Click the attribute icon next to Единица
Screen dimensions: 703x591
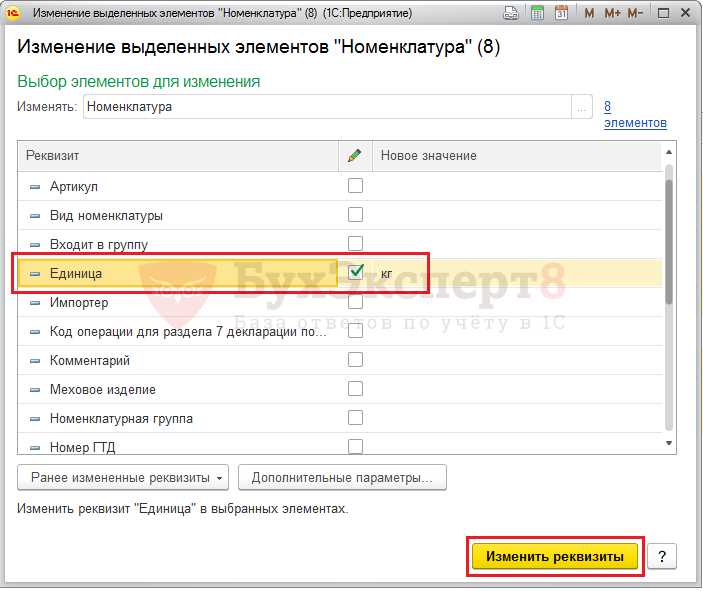(35, 274)
